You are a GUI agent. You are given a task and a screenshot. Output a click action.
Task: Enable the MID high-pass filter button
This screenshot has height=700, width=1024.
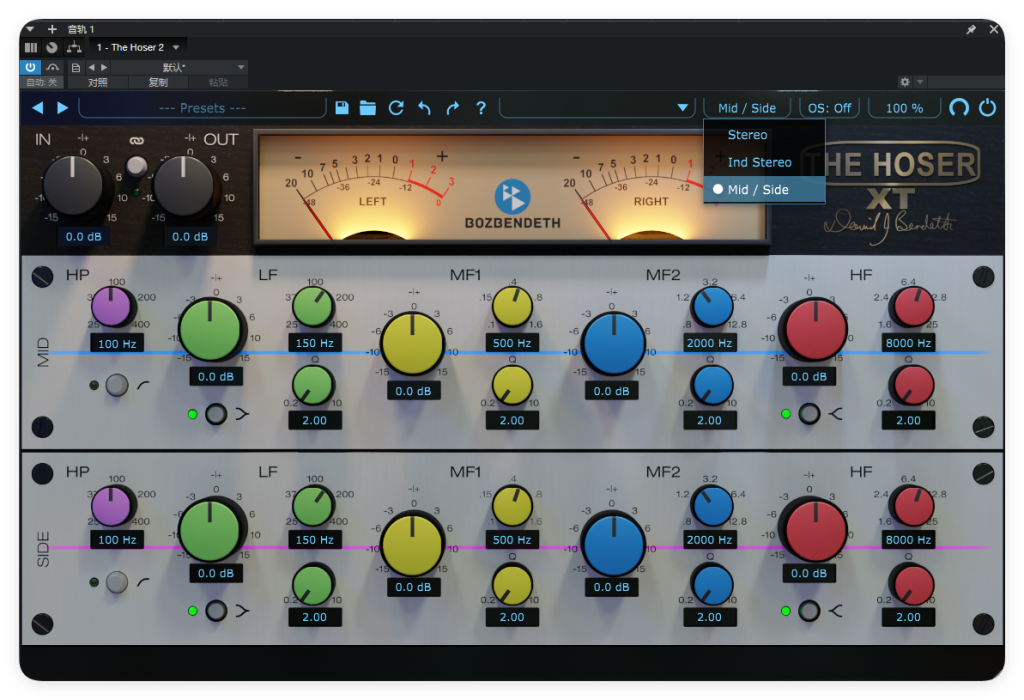(x=117, y=385)
